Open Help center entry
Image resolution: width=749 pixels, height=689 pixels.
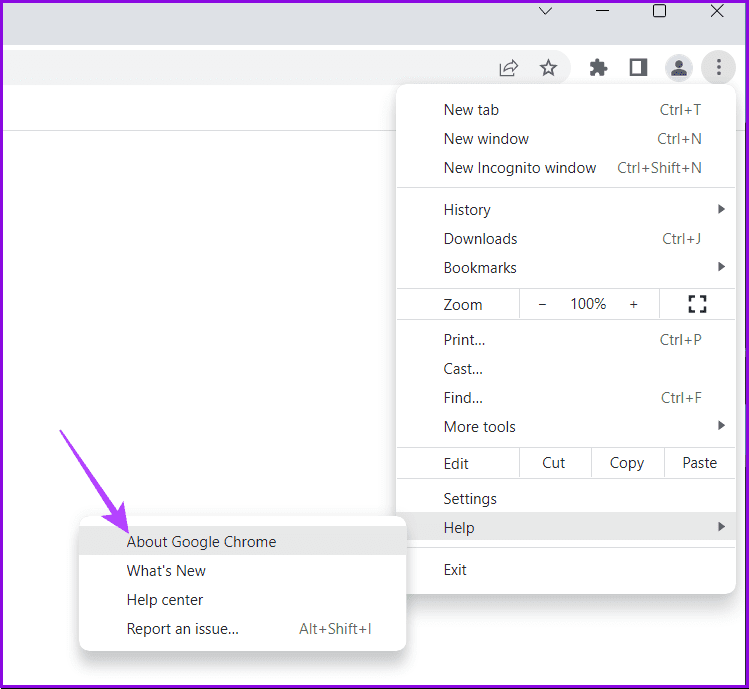coord(242,600)
